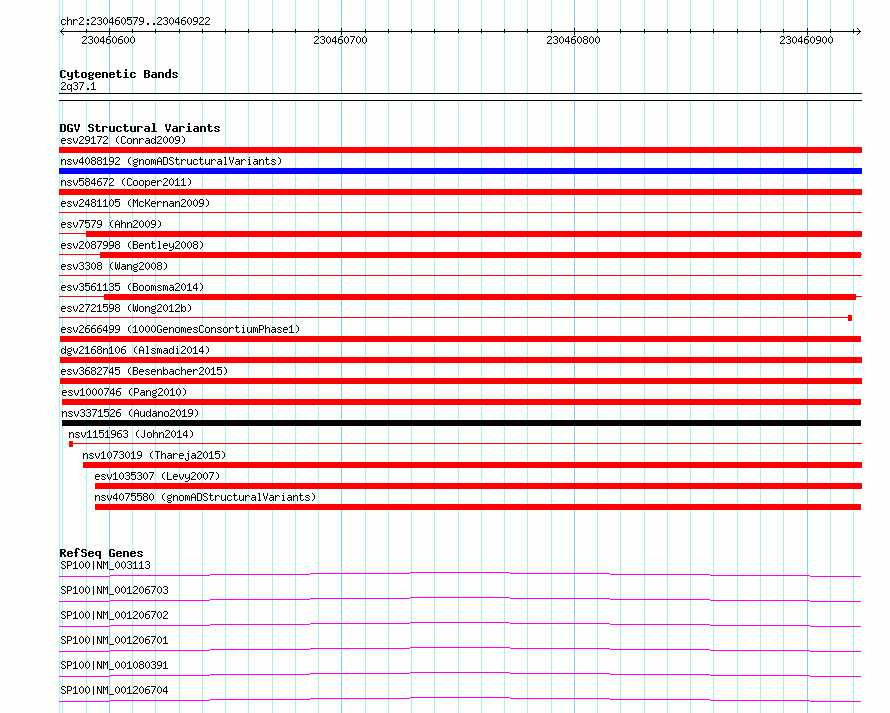
Task: Click the DGV Structural Variants track heading
Action: (x=140, y=128)
